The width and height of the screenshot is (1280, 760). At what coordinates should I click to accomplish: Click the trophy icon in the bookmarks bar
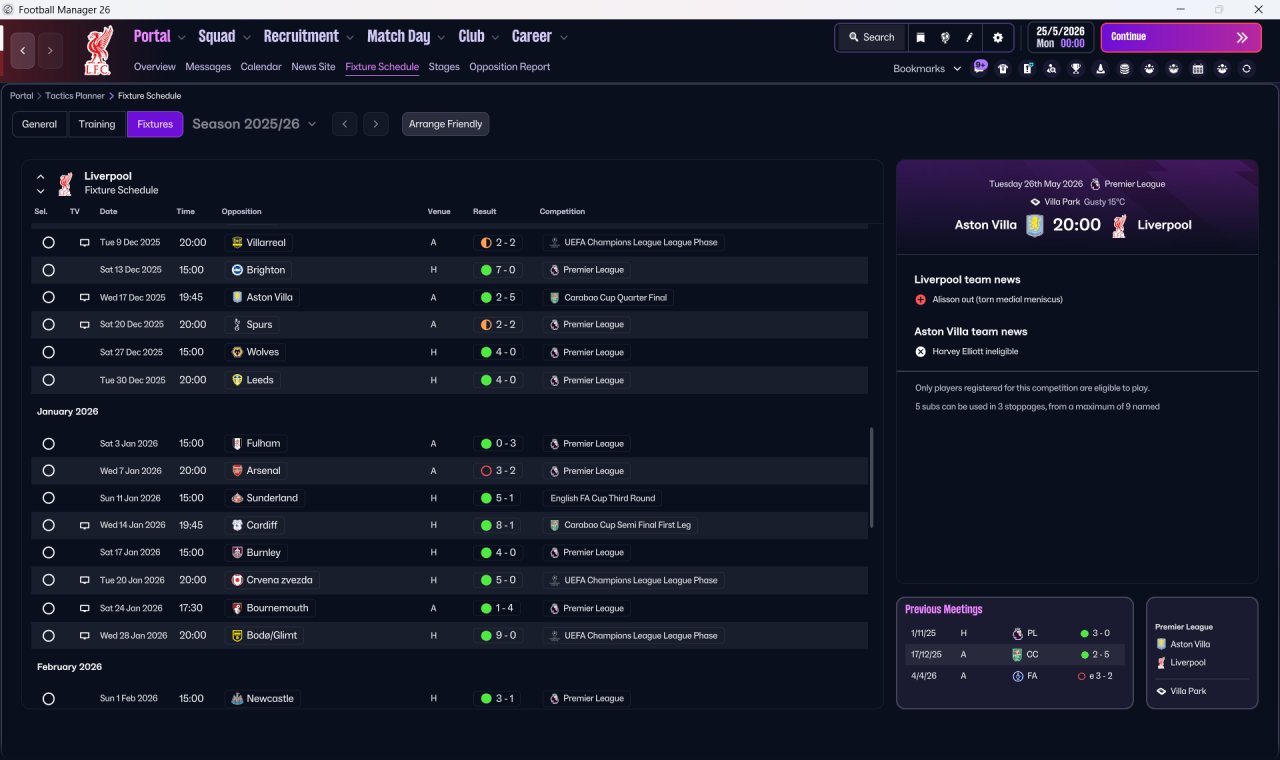(1076, 69)
